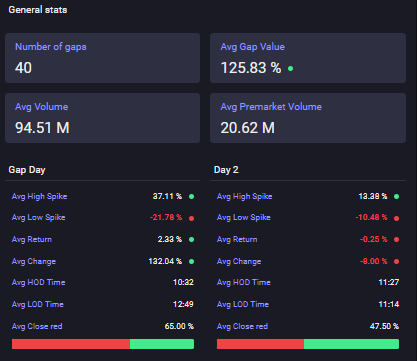Click Avg Close red label under Day 2
Viewport: 417px width, 361px height.
tap(242, 327)
